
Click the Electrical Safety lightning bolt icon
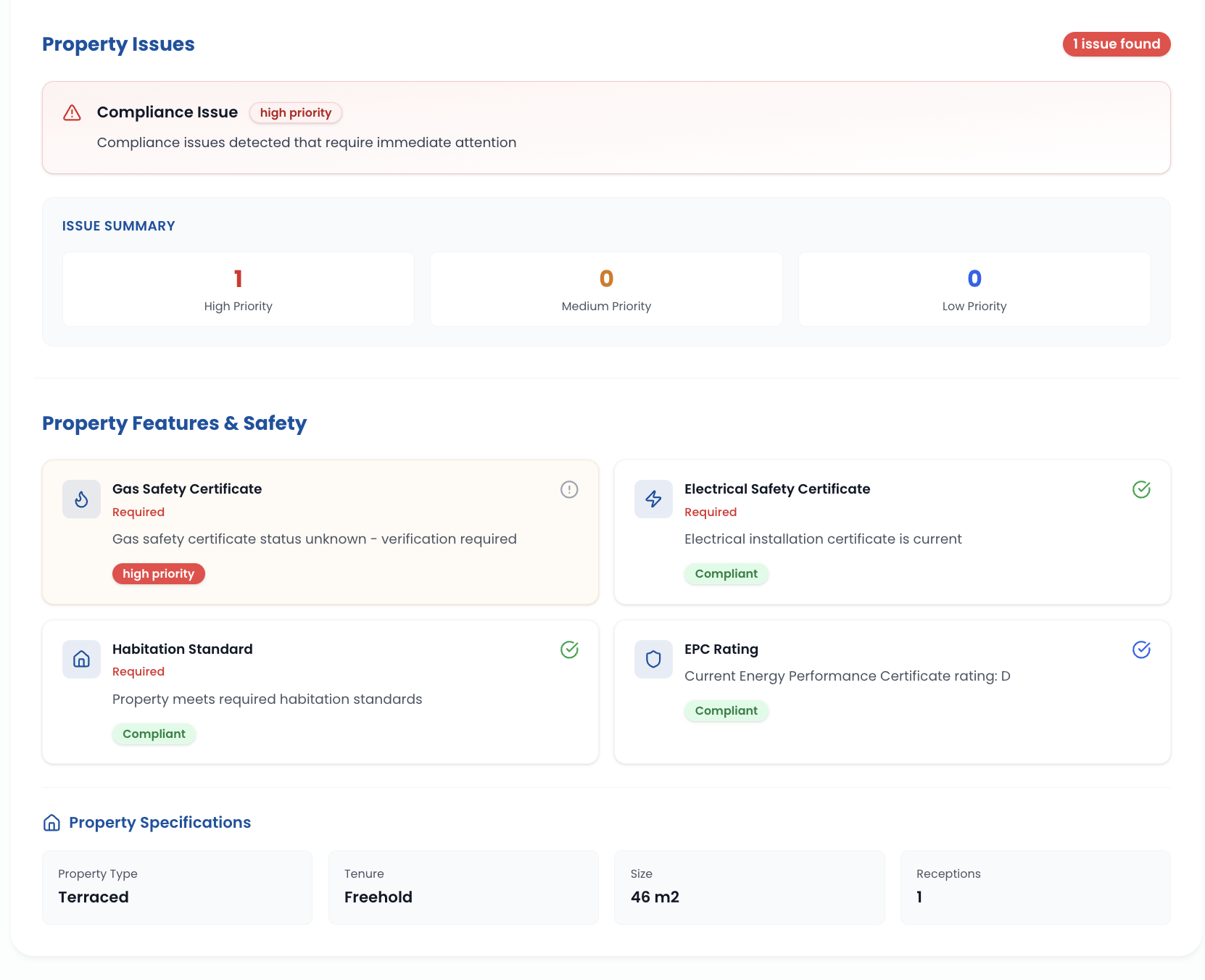(x=653, y=499)
